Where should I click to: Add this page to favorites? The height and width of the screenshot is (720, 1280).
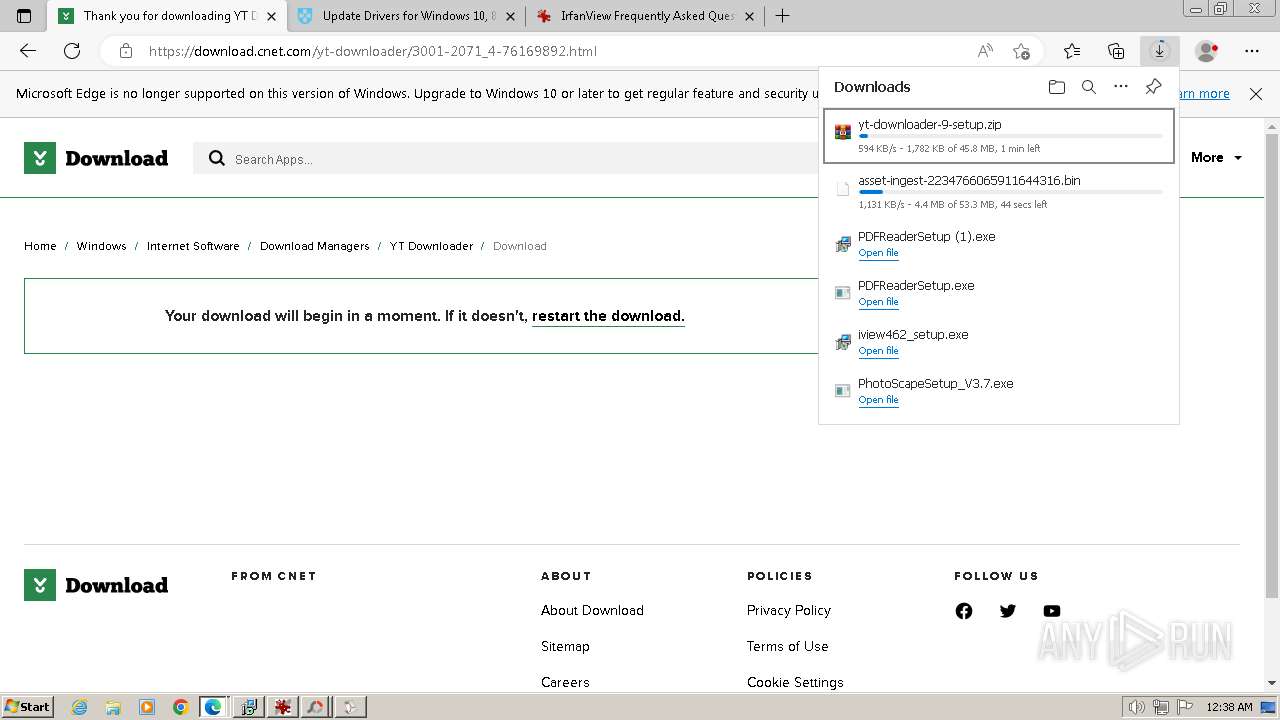pyautogui.click(x=1021, y=51)
